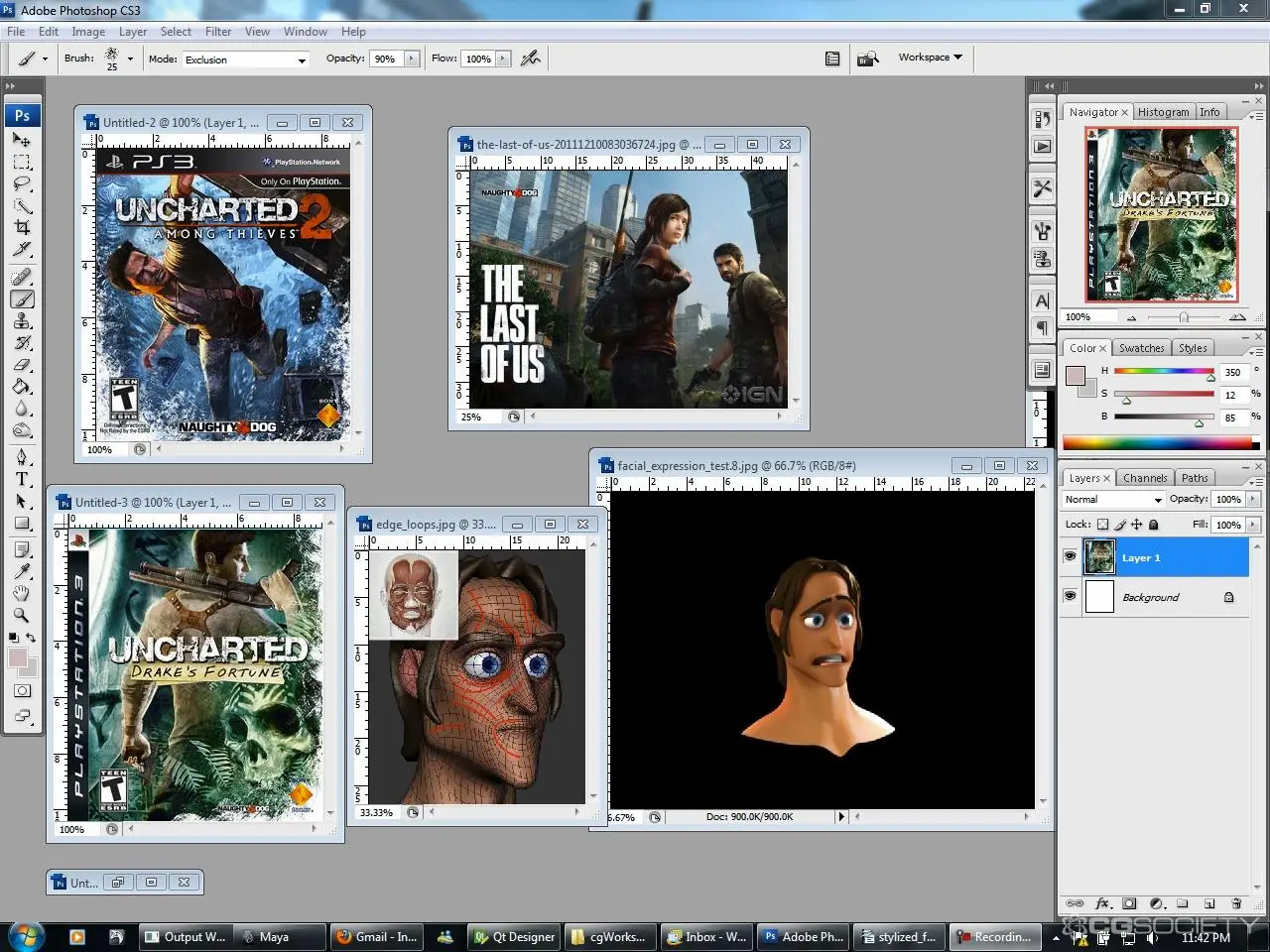Screen dimensions: 1270x952
Task: Switch to the Paths tab
Action: 1195,478
